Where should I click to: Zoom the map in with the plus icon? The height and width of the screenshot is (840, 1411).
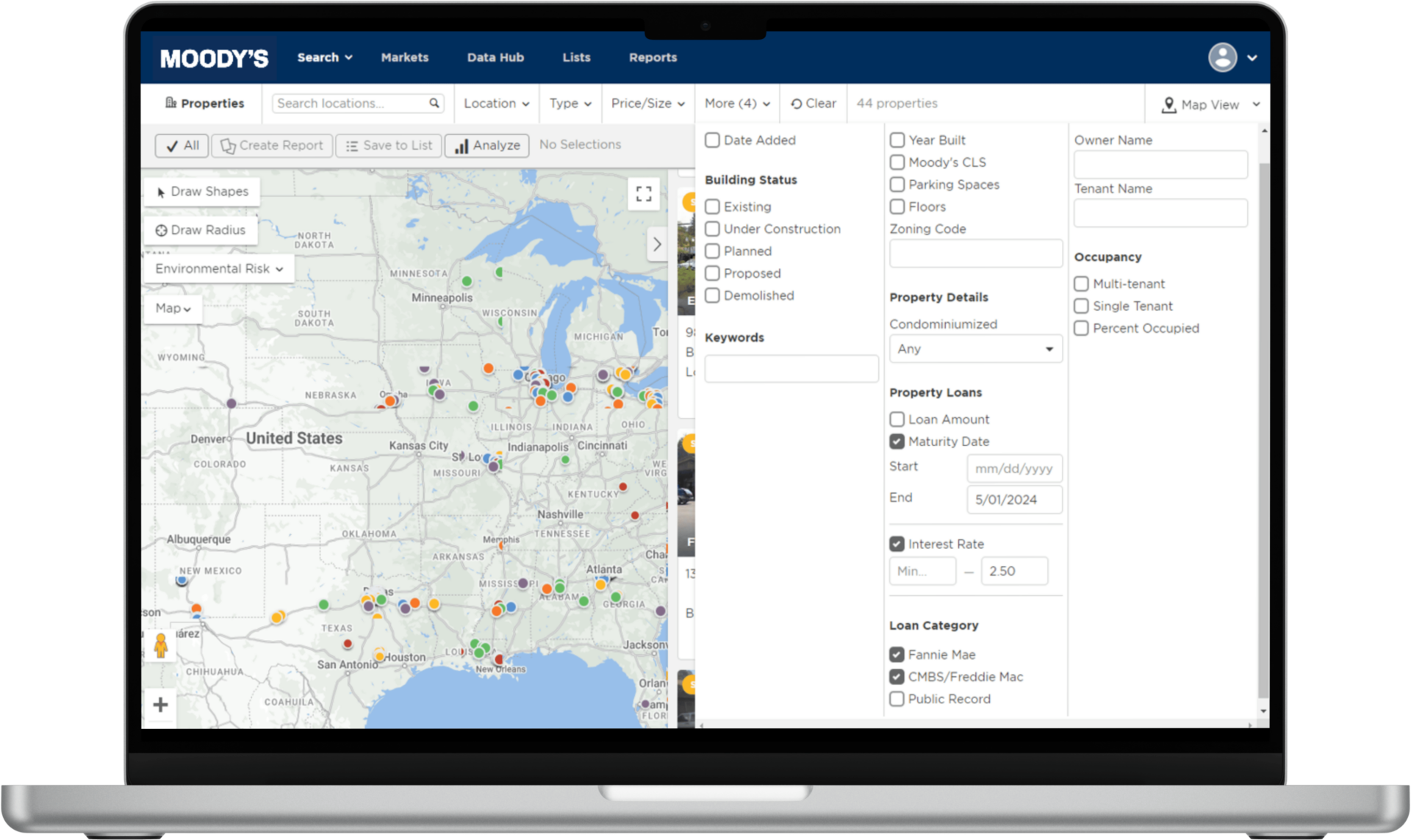[x=160, y=705]
